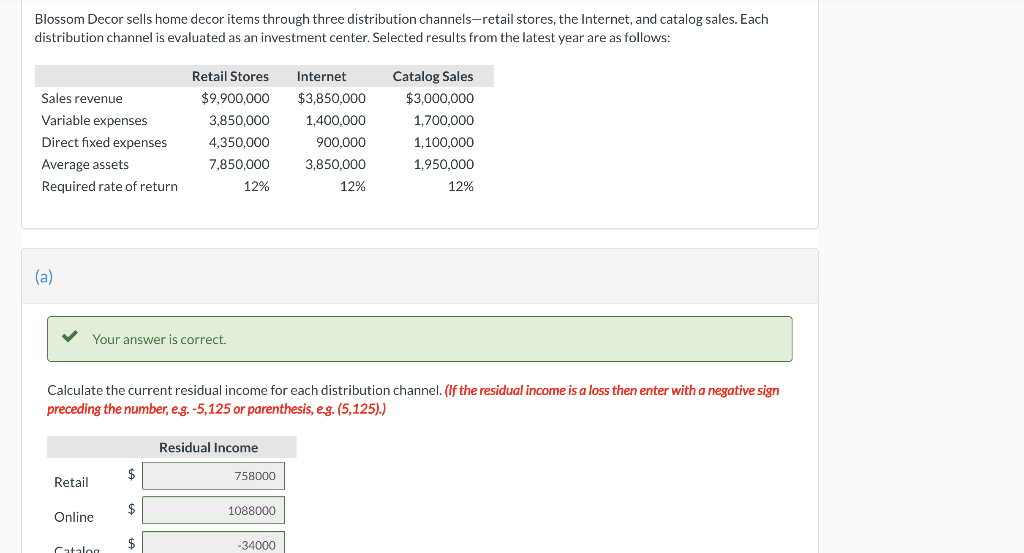1024x553 pixels.
Task: Click the 'Your answer is correct.' message
Action: tap(159, 340)
